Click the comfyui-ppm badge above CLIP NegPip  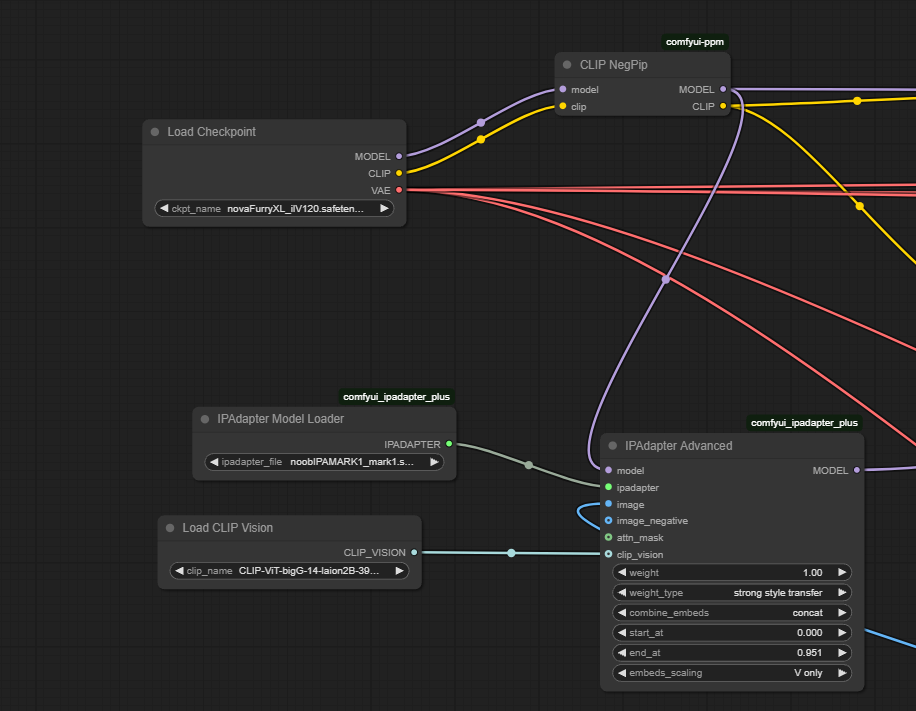(x=695, y=42)
